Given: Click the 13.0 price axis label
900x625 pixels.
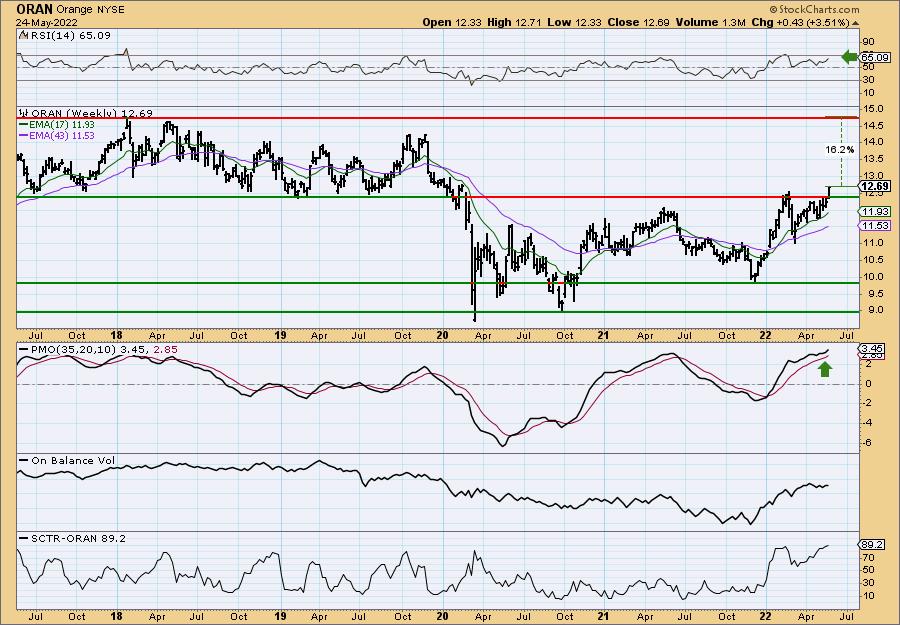Looking at the screenshot, I should (x=873, y=176).
